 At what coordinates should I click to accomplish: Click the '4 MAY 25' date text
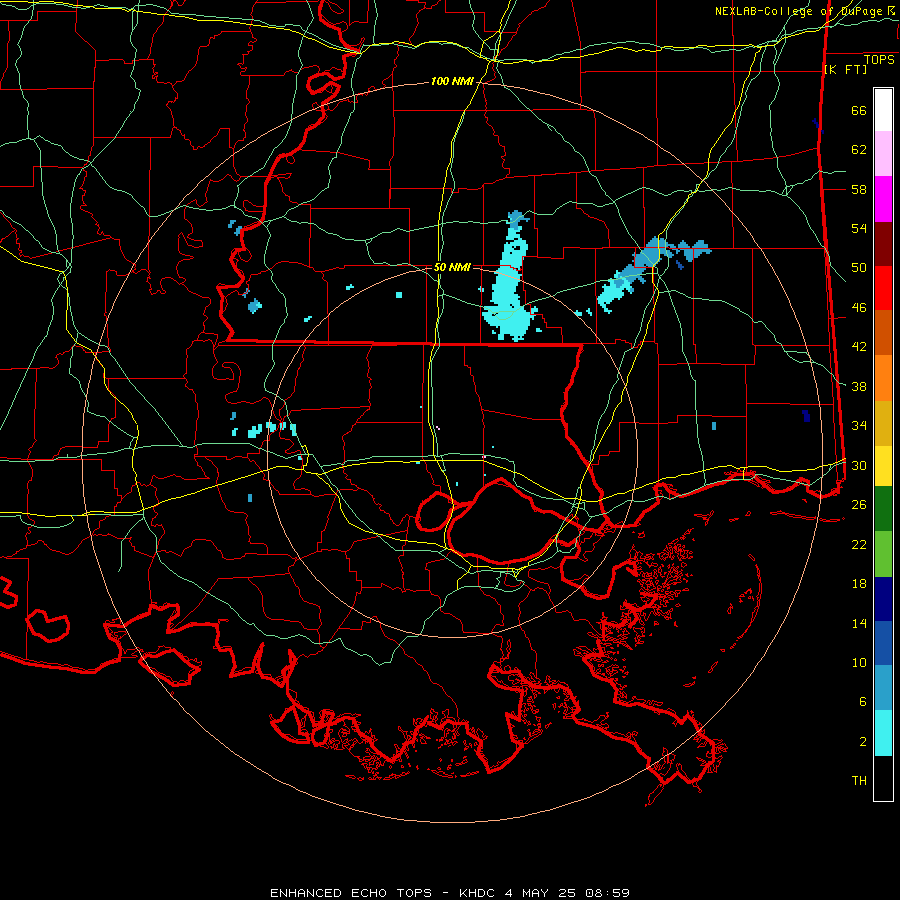point(540,893)
